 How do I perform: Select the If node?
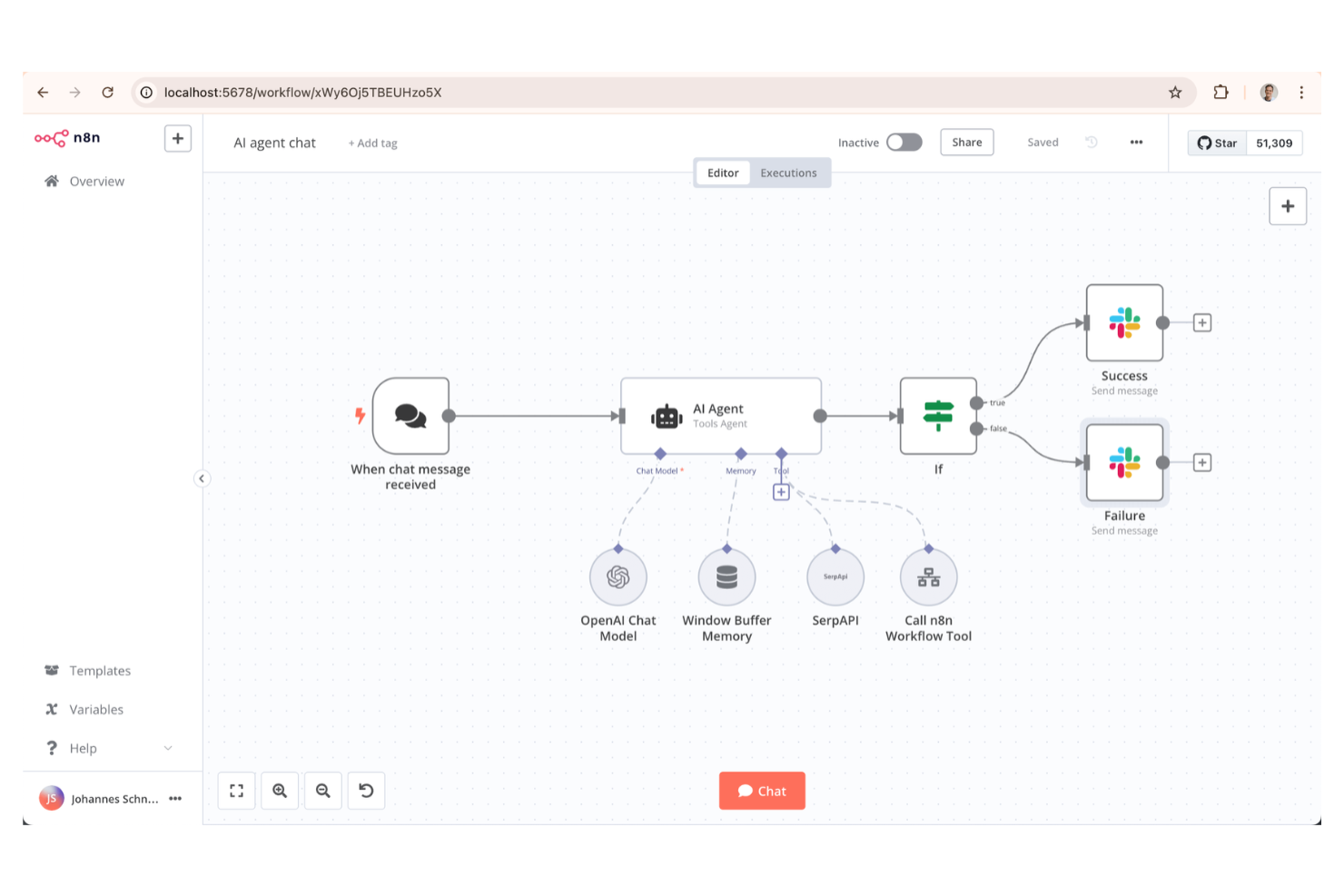click(938, 416)
